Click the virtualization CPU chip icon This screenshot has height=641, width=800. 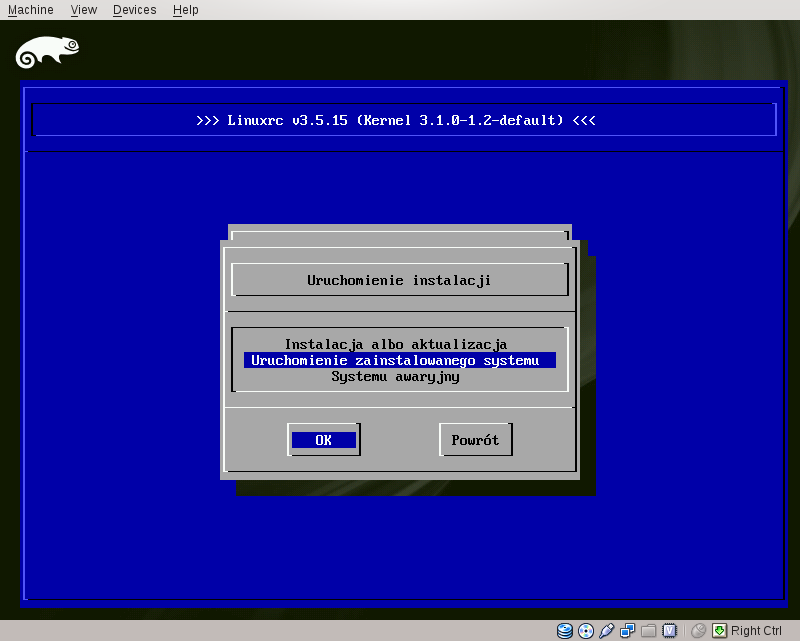(x=669, y=631)
